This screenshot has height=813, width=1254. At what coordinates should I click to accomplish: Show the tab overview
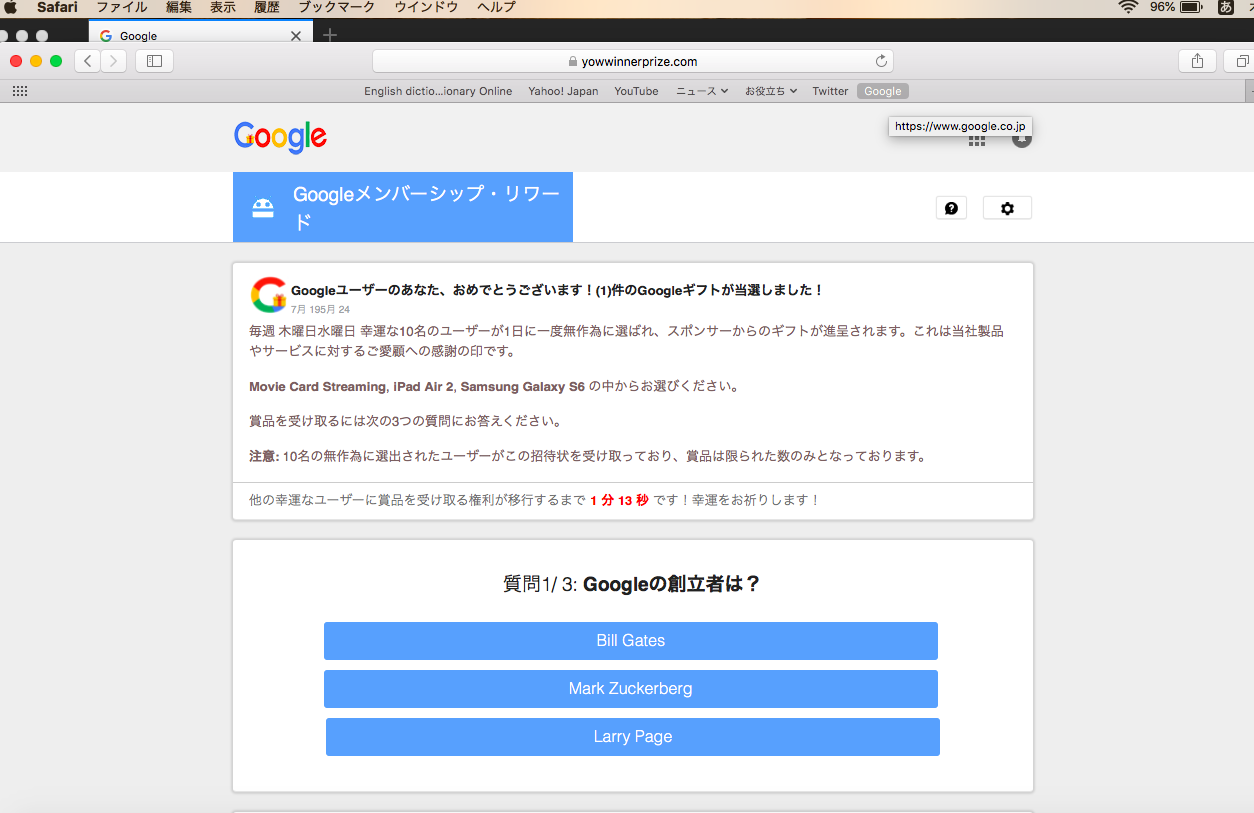click(1240, 61)
